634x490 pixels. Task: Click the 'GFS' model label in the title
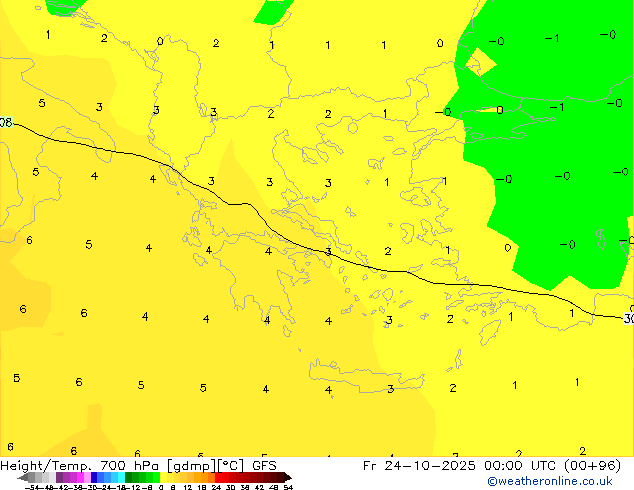click(264, 466)
